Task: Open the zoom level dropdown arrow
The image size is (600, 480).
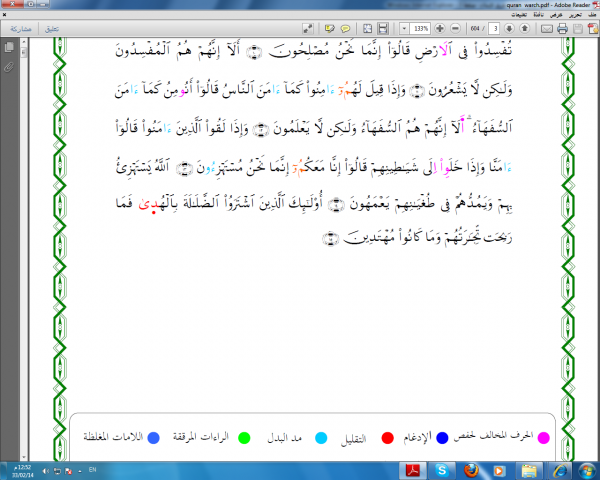Action: [404, 28]
